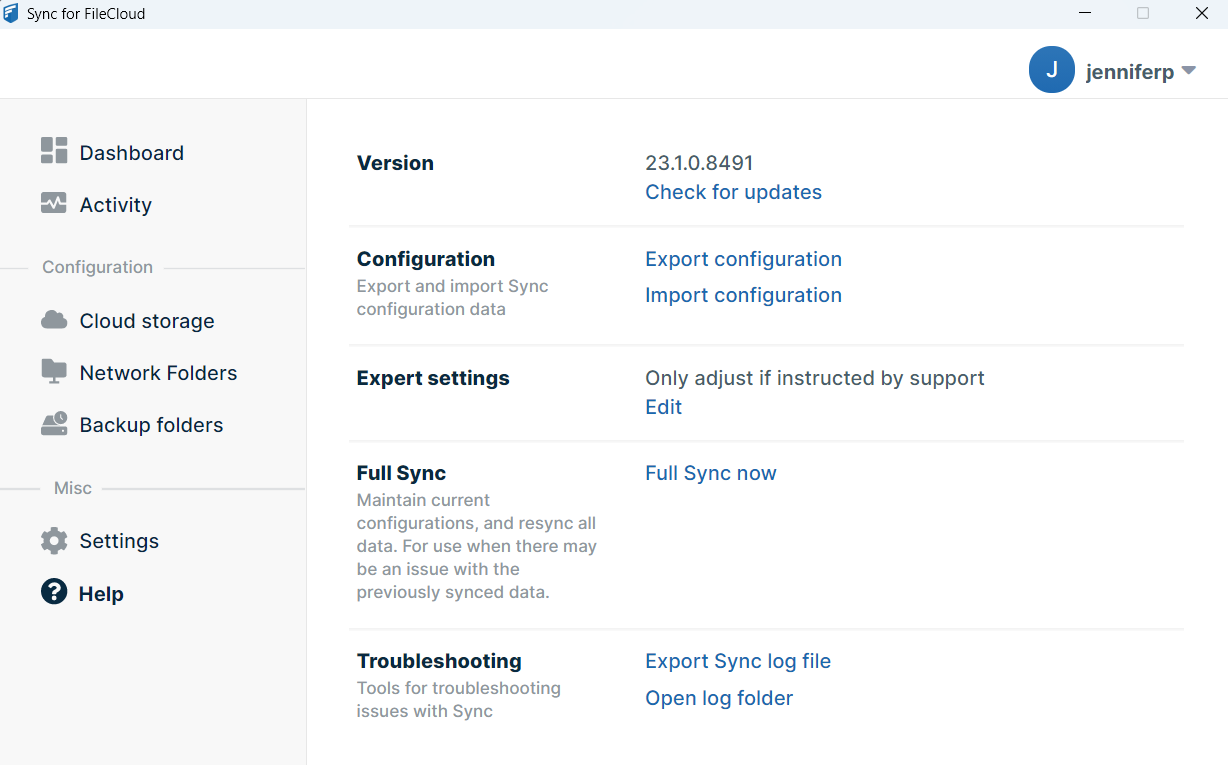Edit the Expert settings
Image resolution: width=1228 pixels, height=765 pixels.
[x=663, y=407]
